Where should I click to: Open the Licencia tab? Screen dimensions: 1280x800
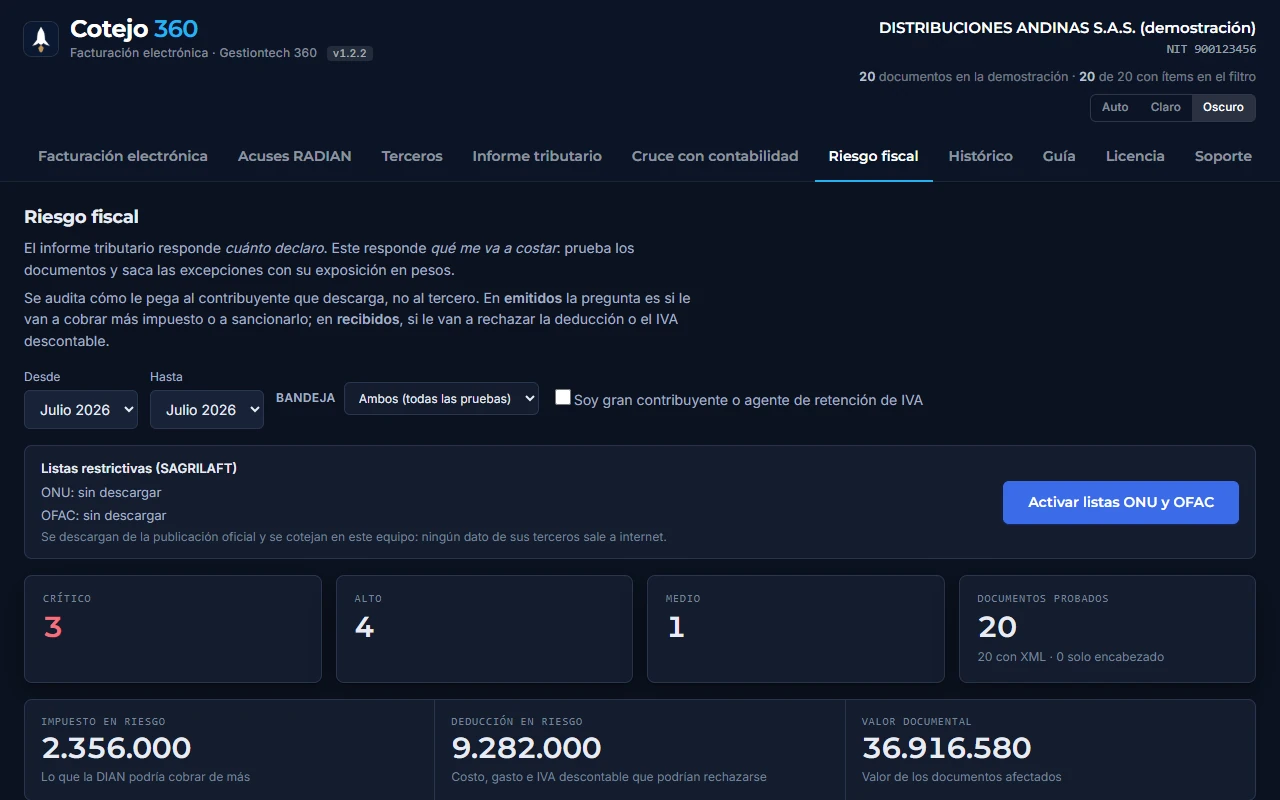pos(1135,156)
